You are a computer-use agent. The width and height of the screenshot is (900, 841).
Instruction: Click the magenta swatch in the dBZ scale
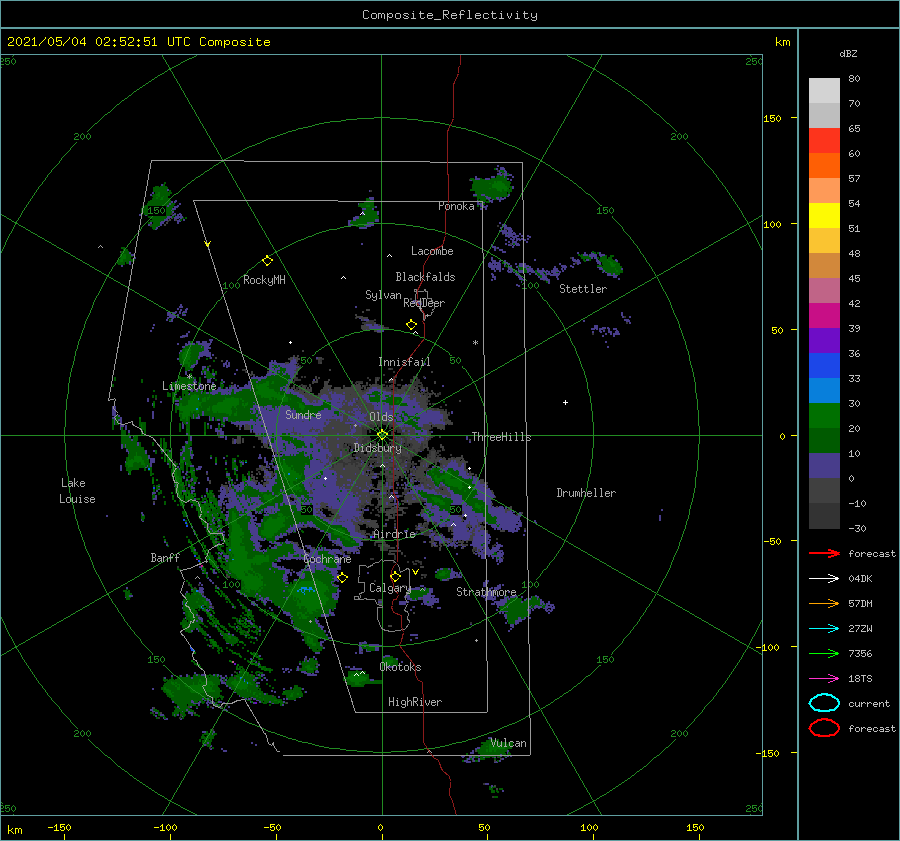[824, 316]
